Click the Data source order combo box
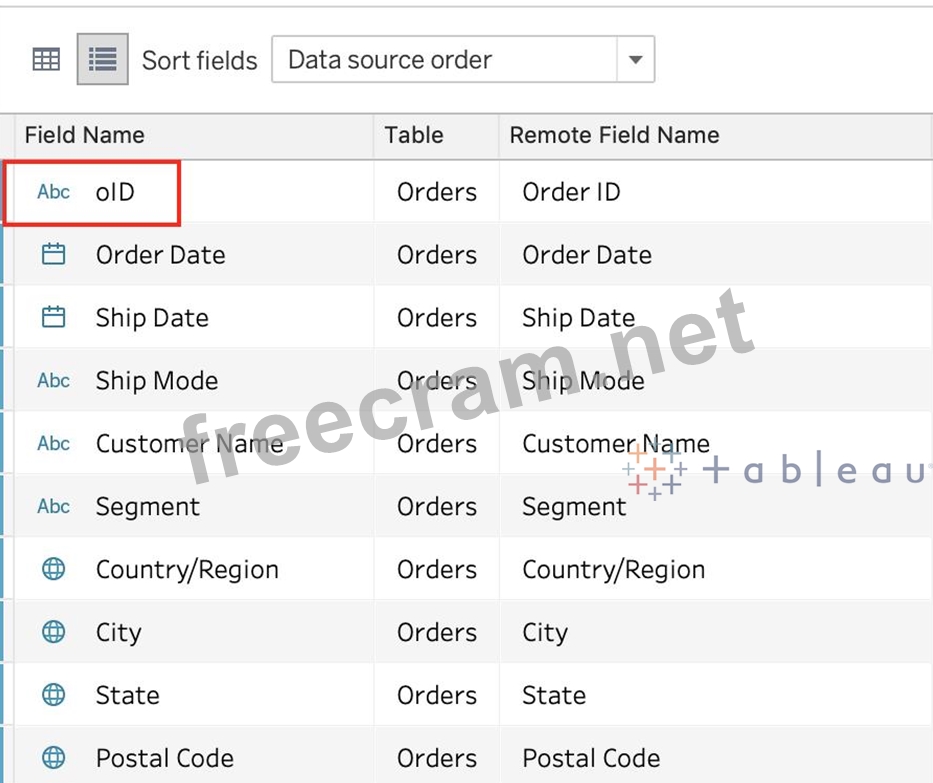 (445, 60)
